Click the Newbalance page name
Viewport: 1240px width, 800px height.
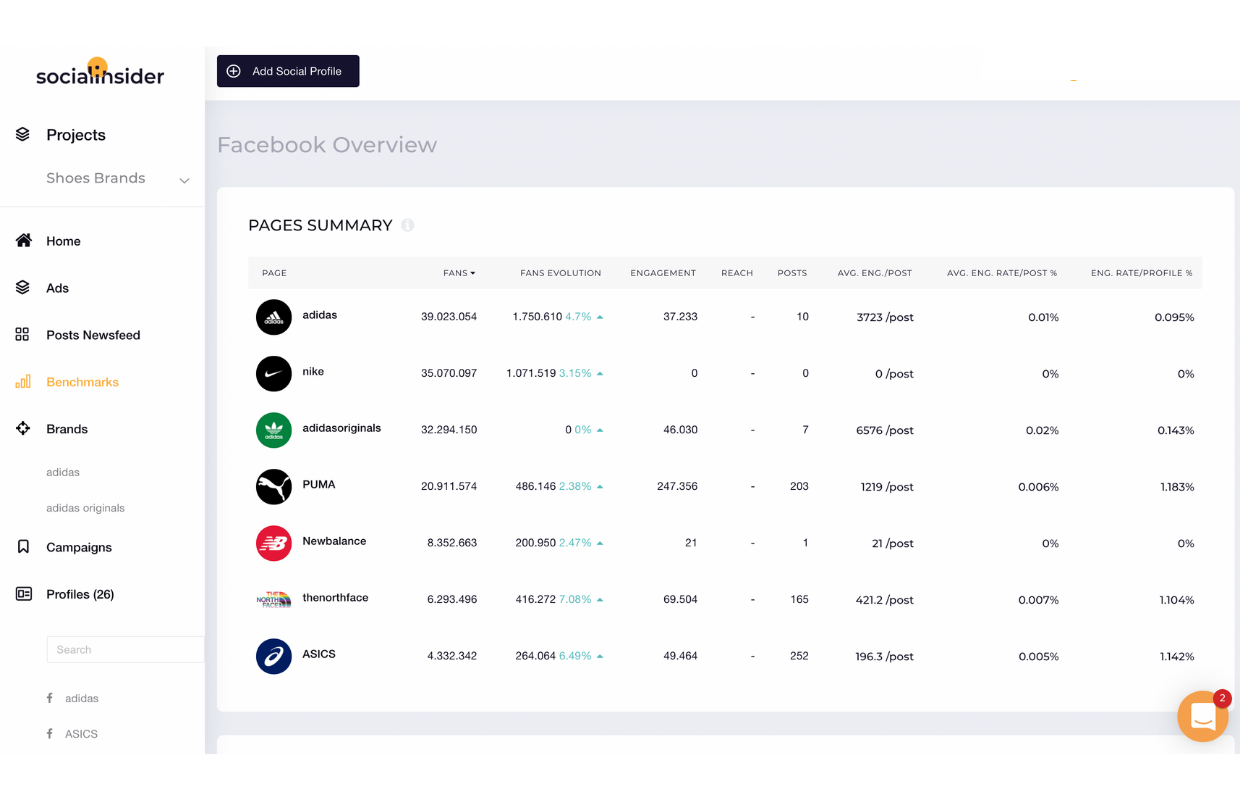(334, 541)
